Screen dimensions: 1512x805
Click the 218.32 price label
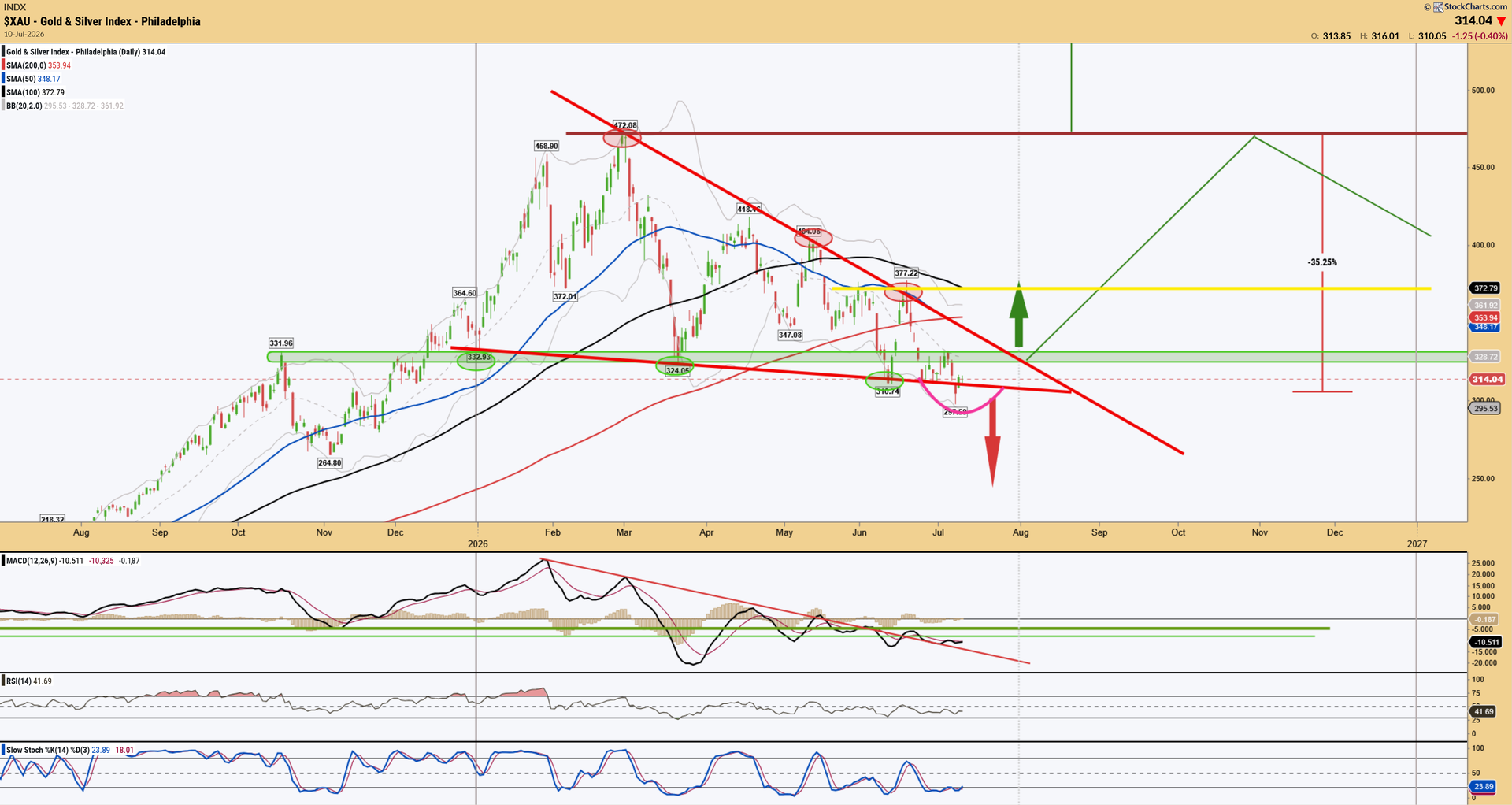(52, 520)
